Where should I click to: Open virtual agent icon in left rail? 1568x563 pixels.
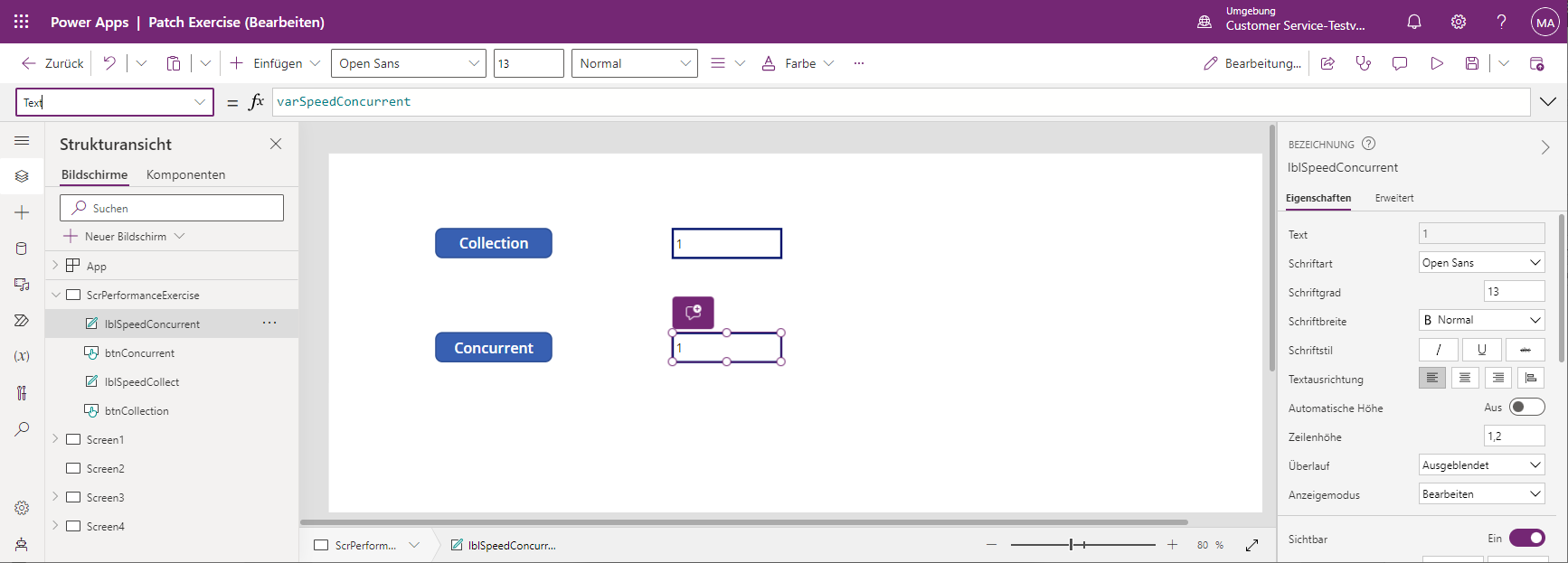[x=22, y=544]
